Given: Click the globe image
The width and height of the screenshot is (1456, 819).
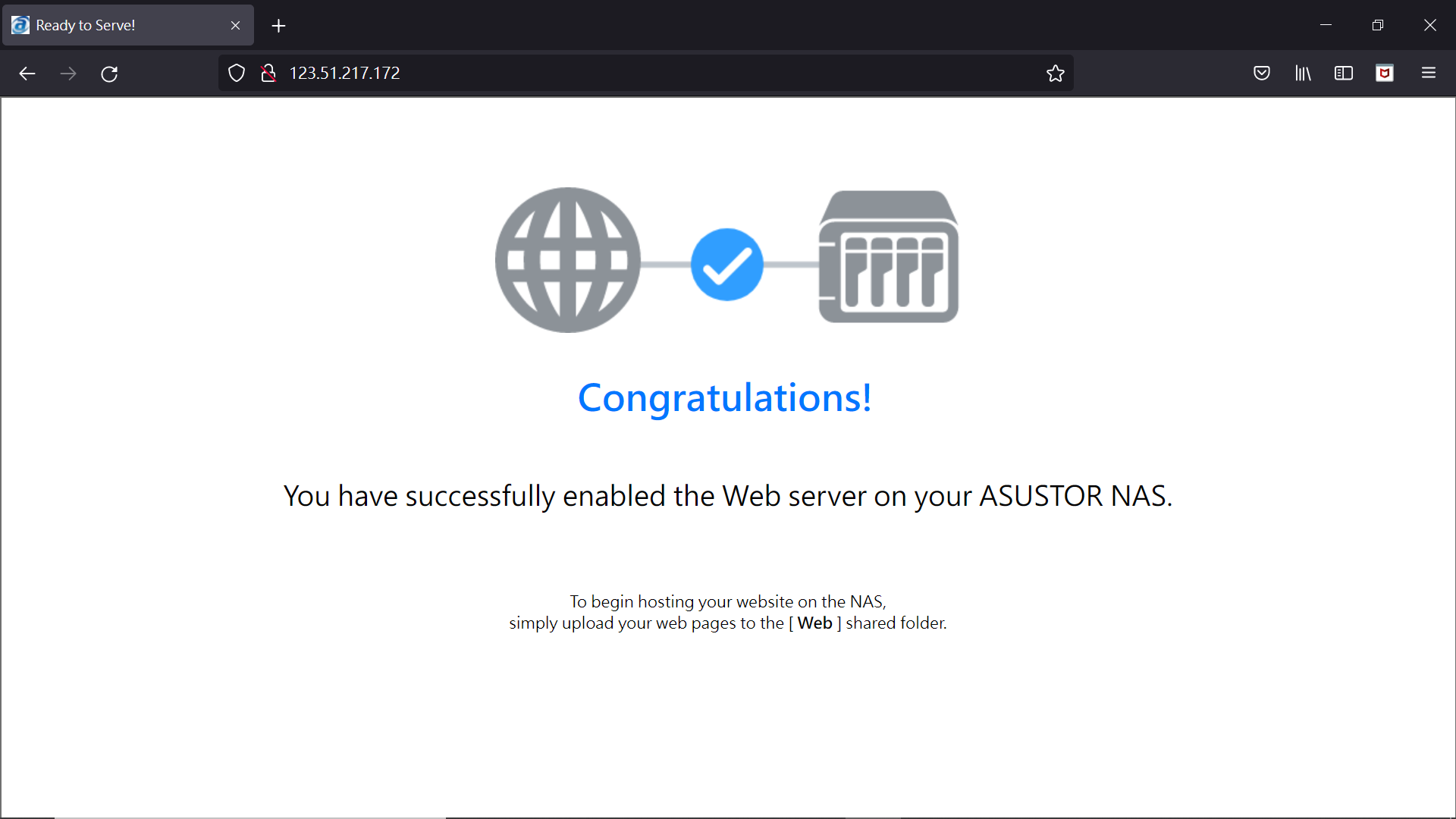Looking at the screenshot, I should (x=567, y=260).
